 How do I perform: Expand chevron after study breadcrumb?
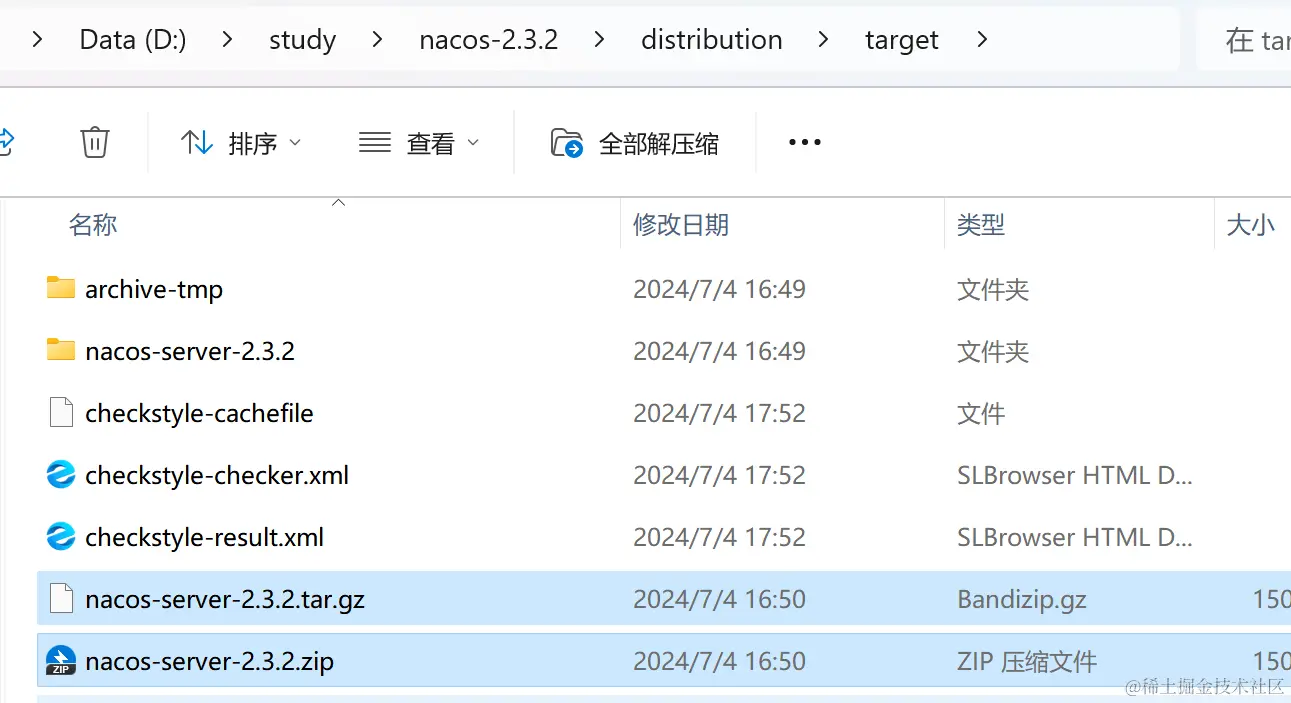[377, 40]
